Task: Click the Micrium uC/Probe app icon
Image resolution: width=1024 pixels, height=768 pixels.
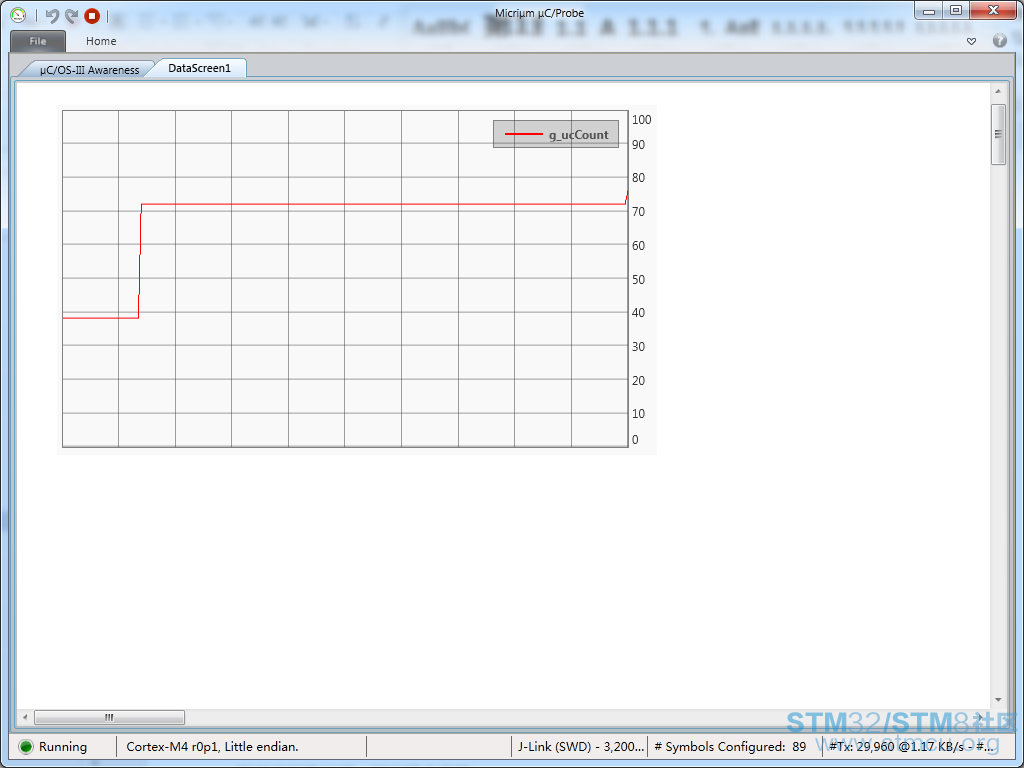Action: [18, 15]
